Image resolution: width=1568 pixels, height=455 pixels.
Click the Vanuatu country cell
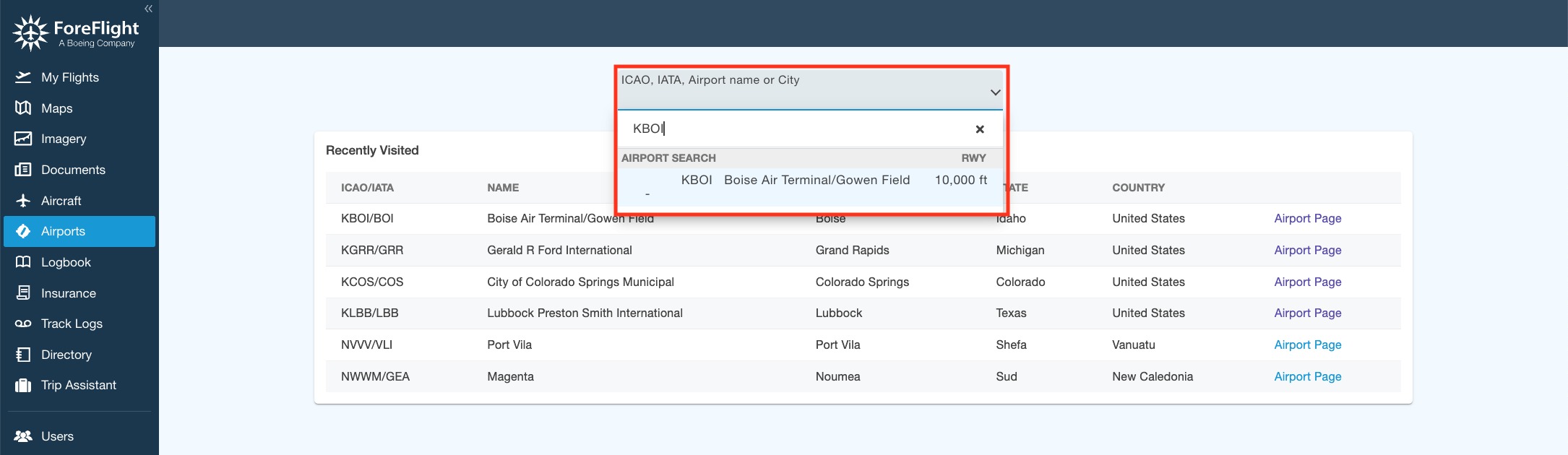[1133, 344]
